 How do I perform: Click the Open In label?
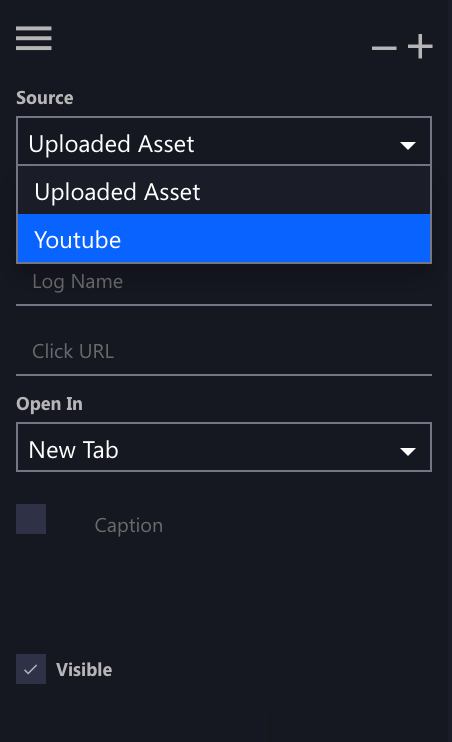click(49, 404)
